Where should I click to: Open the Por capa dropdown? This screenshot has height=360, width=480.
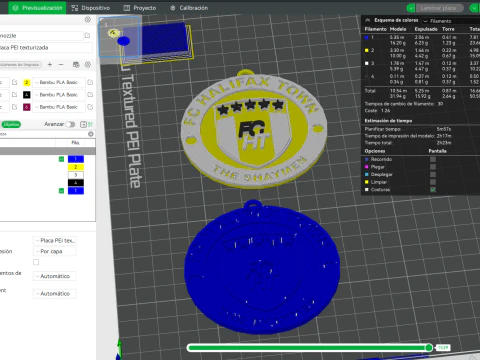[55, 251]
